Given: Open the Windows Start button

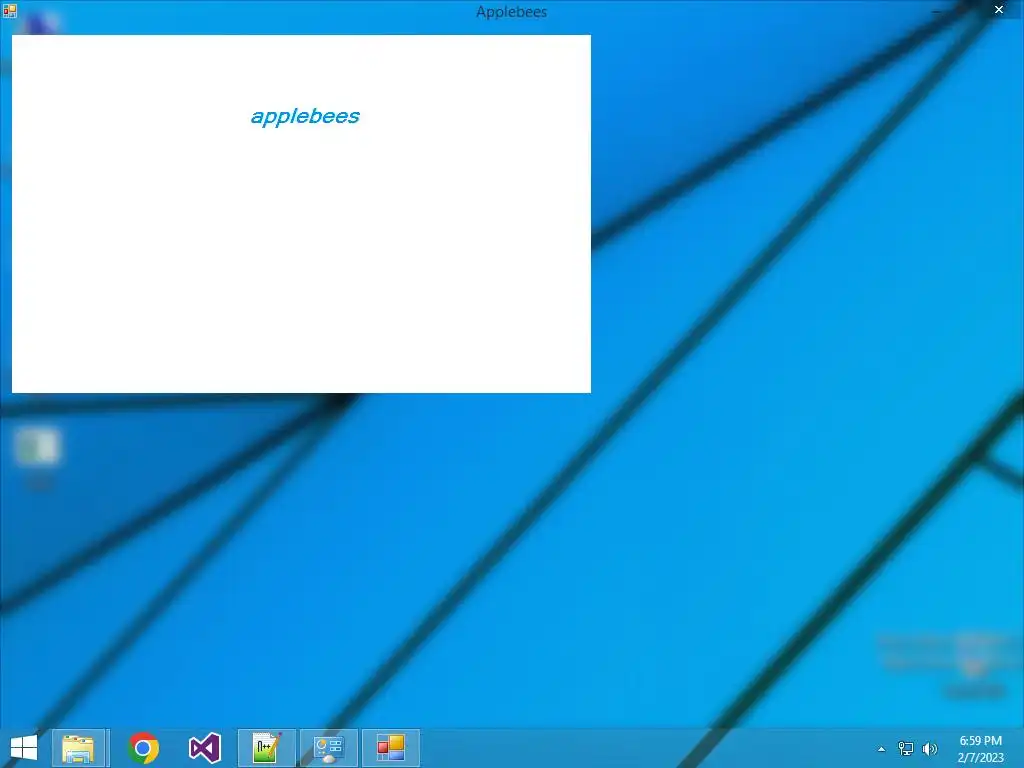Looking at the screenshot, I should coord(24,748).
